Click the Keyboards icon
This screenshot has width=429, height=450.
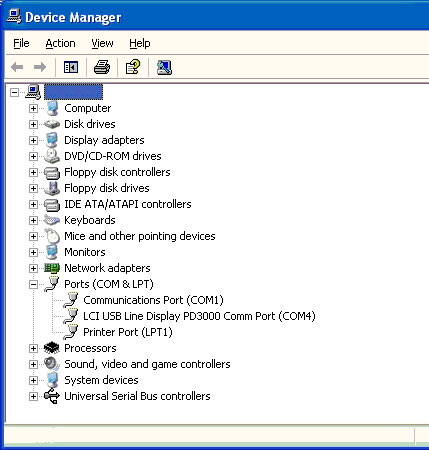[52, 220]
